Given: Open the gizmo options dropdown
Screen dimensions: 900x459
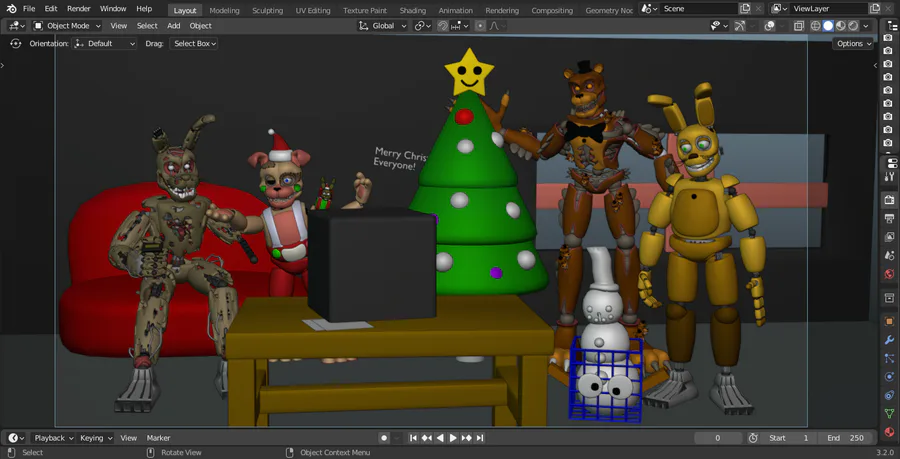Looking at the screenshot, I should (x=752, y=26).
